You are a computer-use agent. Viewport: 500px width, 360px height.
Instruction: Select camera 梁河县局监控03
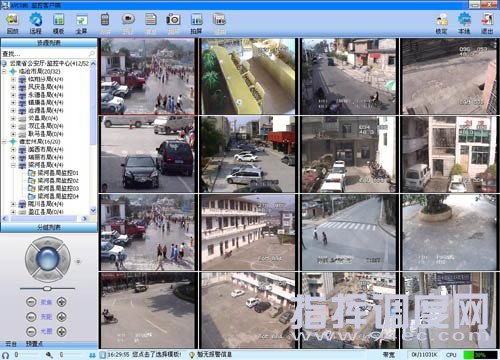point(53,188)
